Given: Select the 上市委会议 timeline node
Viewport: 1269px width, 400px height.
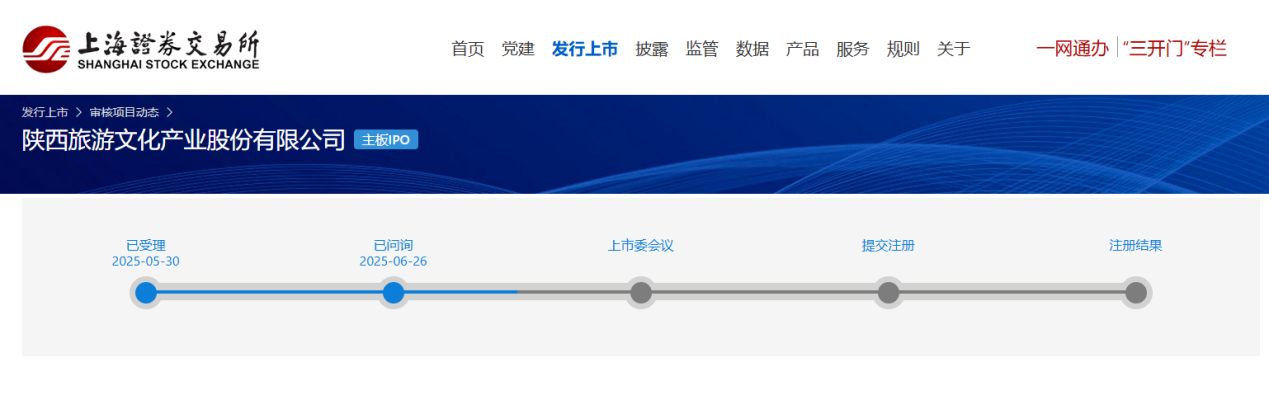Looking at the screenshot, I should [641, 293].
